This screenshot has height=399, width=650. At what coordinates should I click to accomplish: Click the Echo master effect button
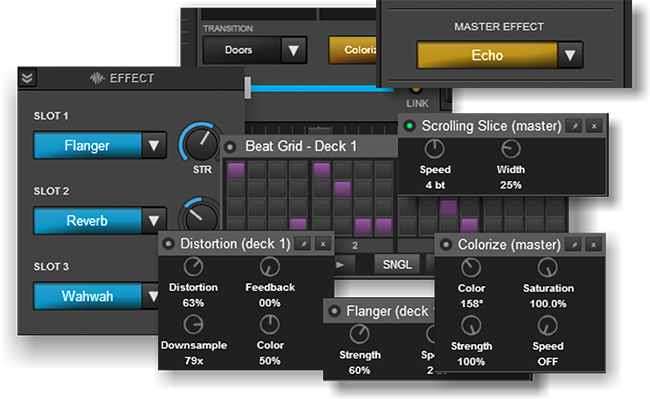(487, 55)
